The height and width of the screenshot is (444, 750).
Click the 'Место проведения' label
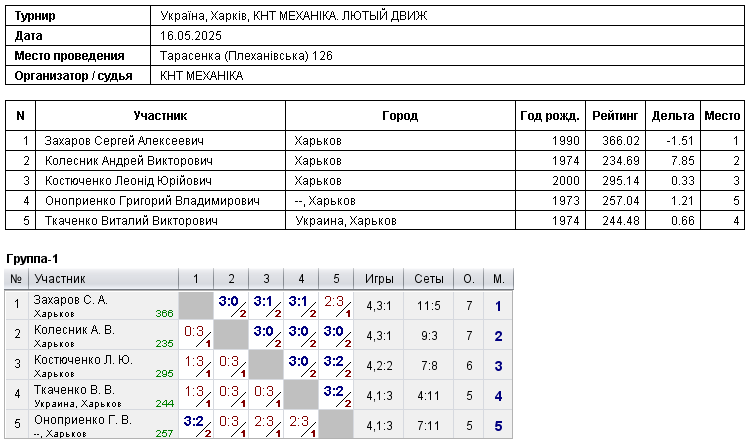69,56
